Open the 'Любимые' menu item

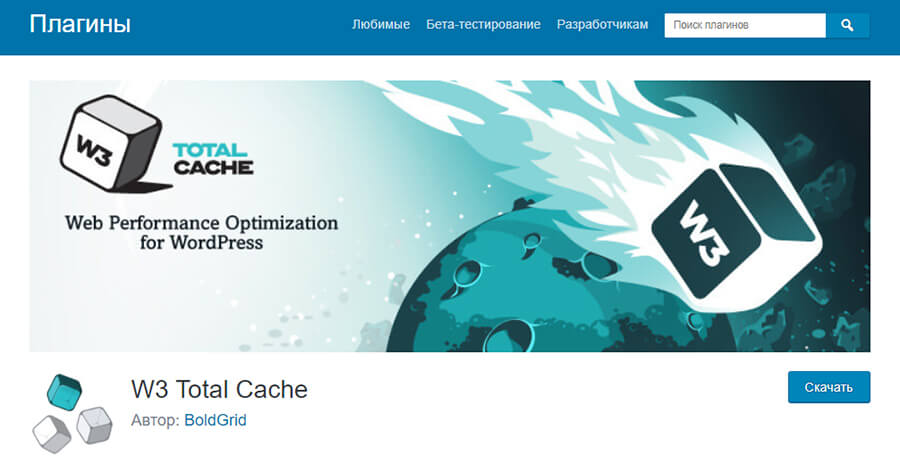381,25
